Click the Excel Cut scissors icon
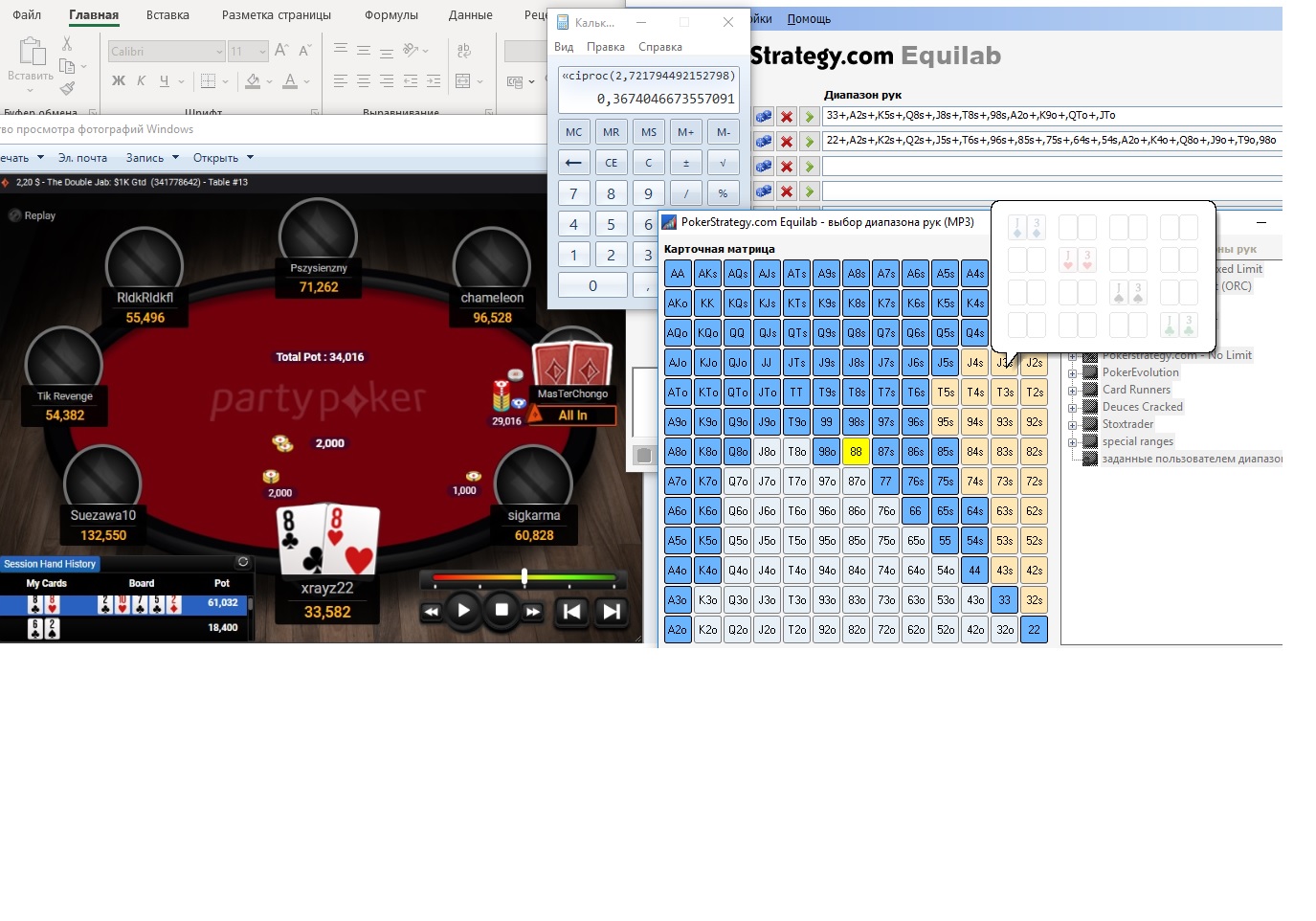Image resolution: width=1316 pixels, height=921 pixels. [x=67, y=44]
